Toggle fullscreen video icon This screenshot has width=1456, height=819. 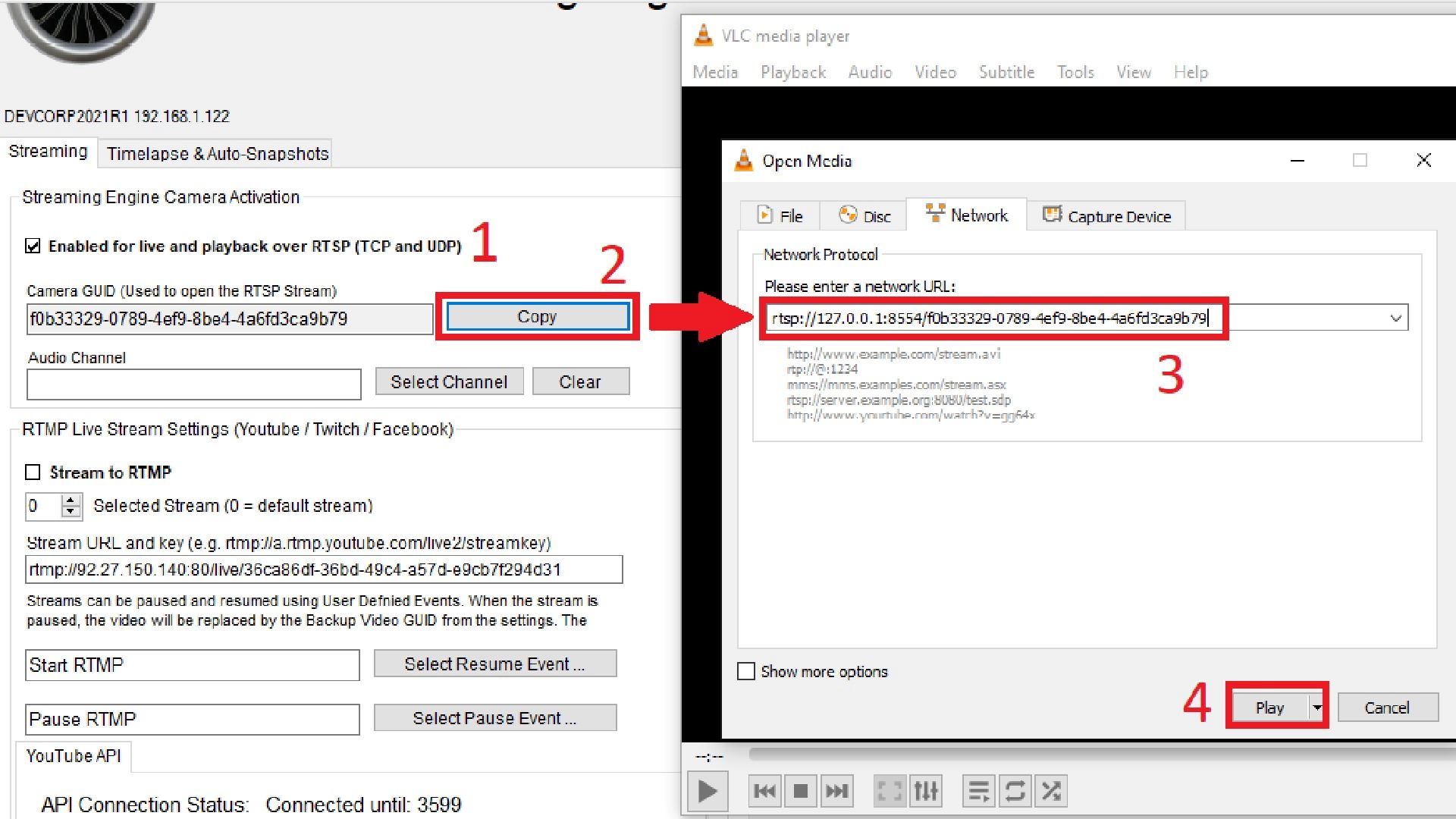point(889,792)
